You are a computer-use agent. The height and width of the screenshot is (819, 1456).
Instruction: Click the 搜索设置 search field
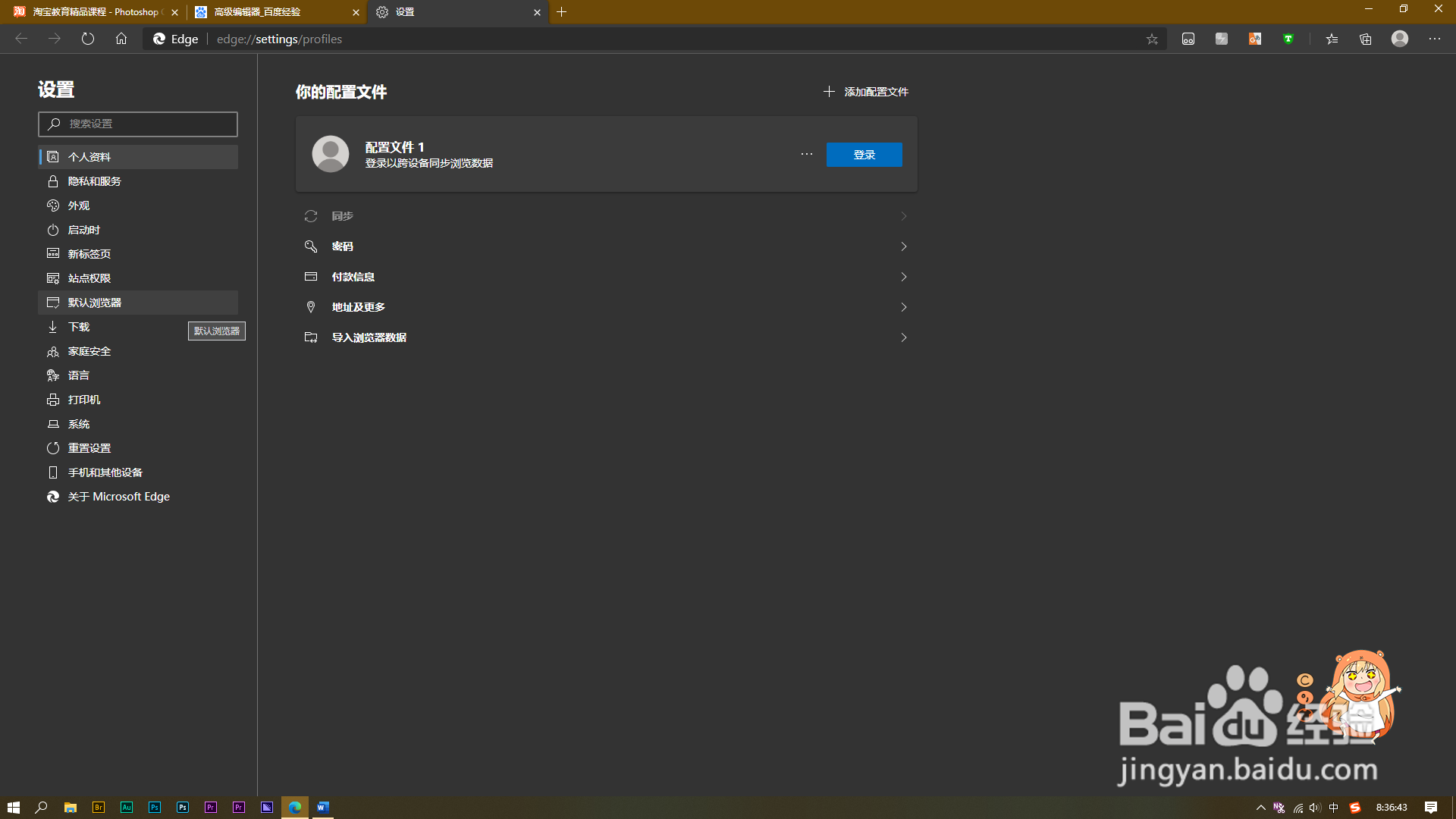[x=138, y=124]
